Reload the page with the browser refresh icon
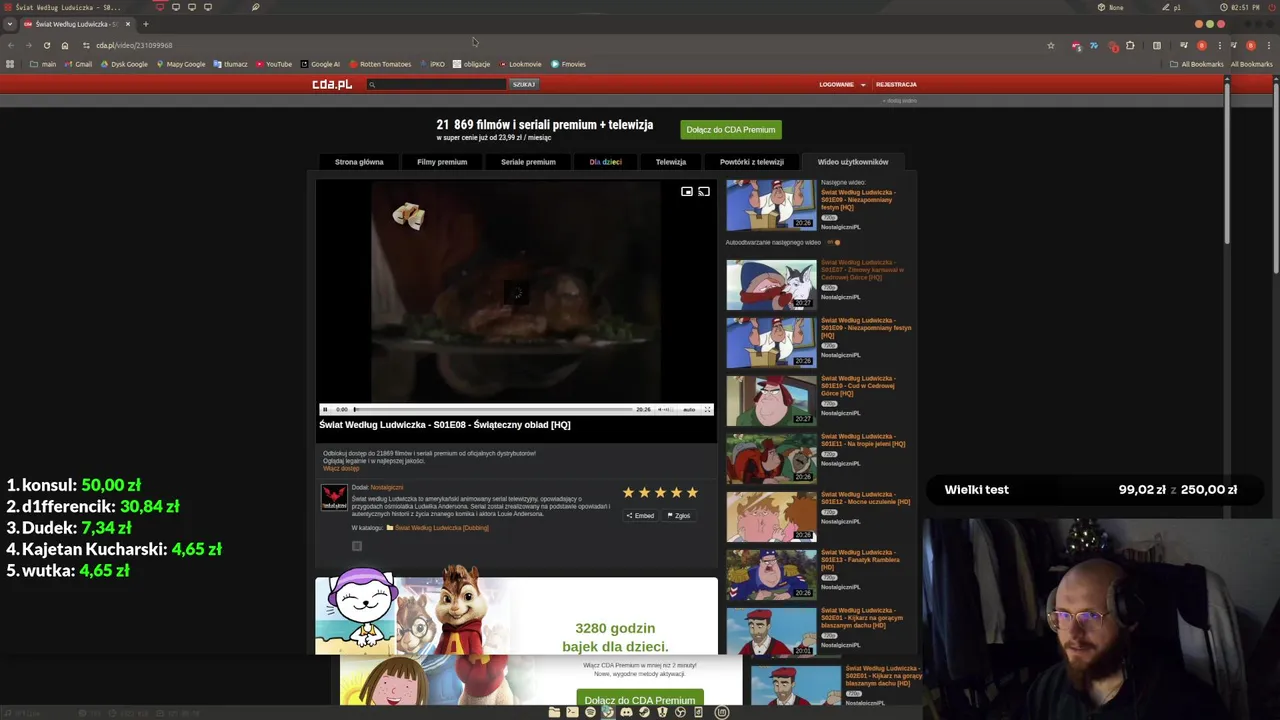This screenshot has width=1280, height=720. [x=46, y=45]
